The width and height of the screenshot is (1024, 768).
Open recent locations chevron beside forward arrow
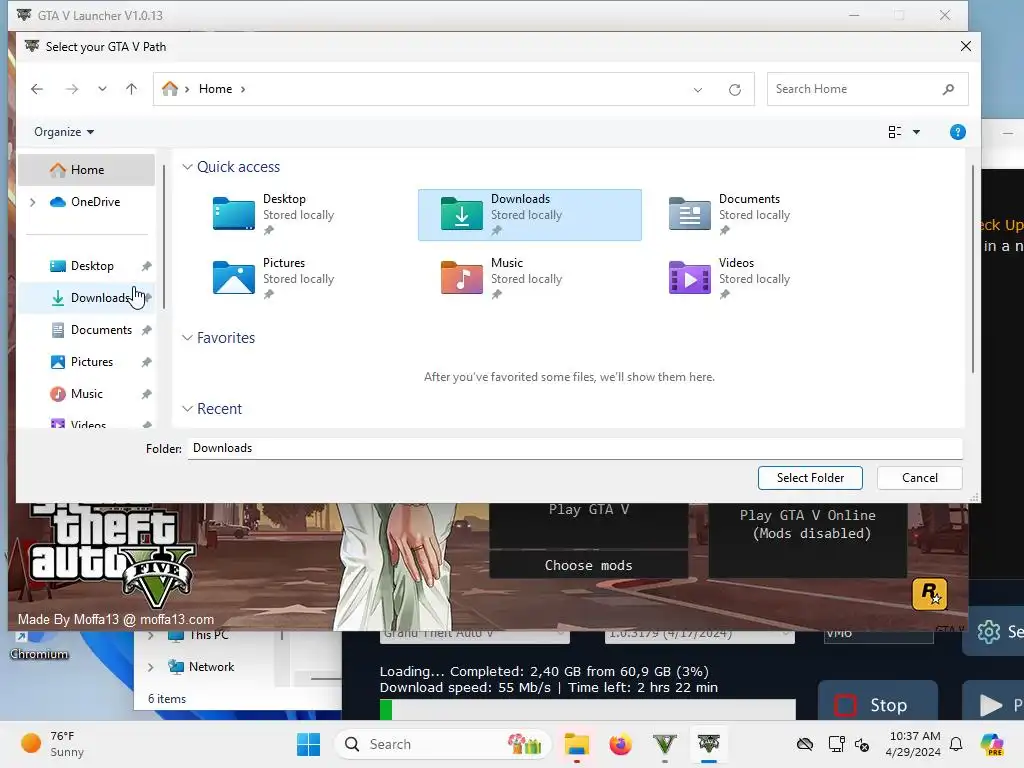[x=102, y=89]
